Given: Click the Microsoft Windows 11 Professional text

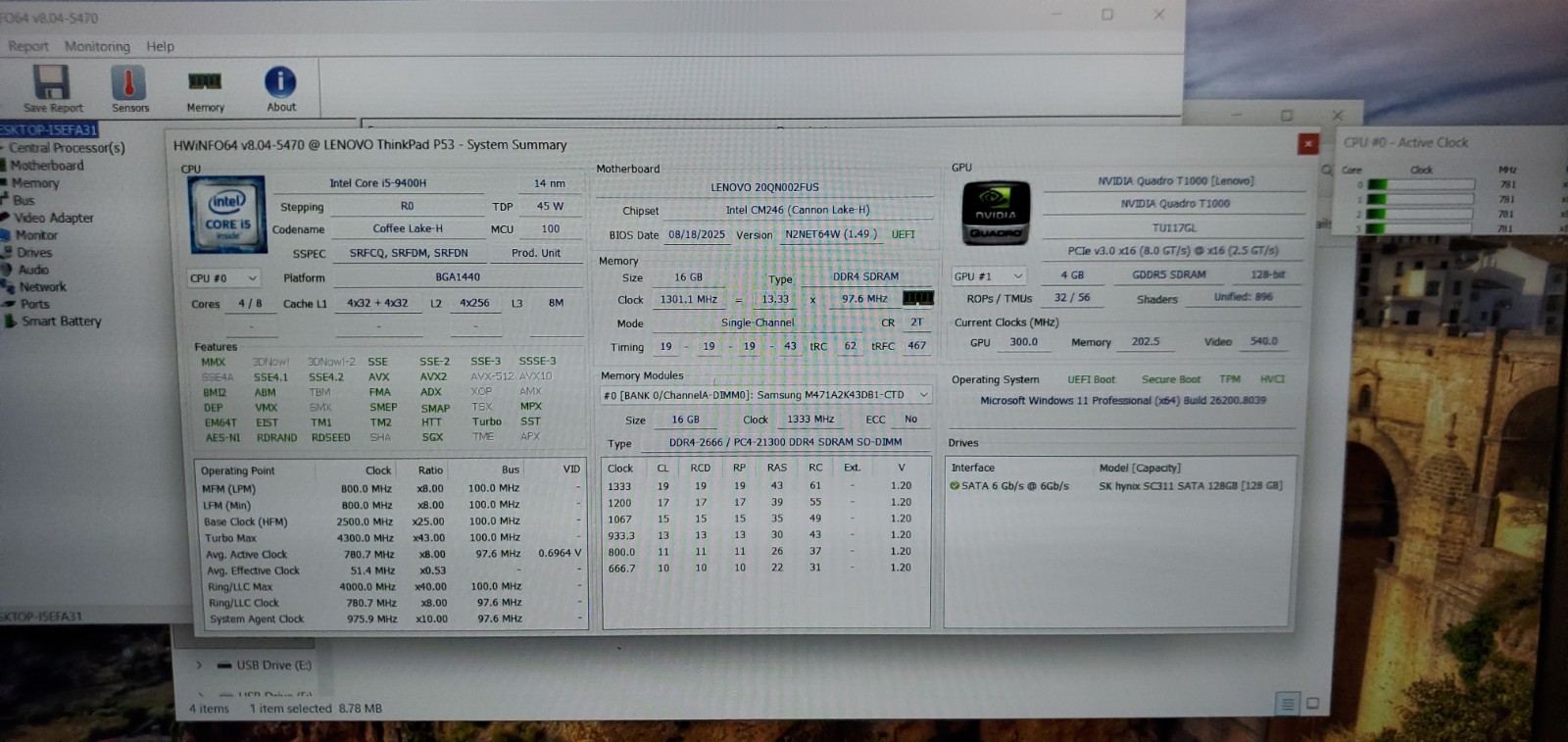Looking at the screenshot, I should (x=1123, y=400).
